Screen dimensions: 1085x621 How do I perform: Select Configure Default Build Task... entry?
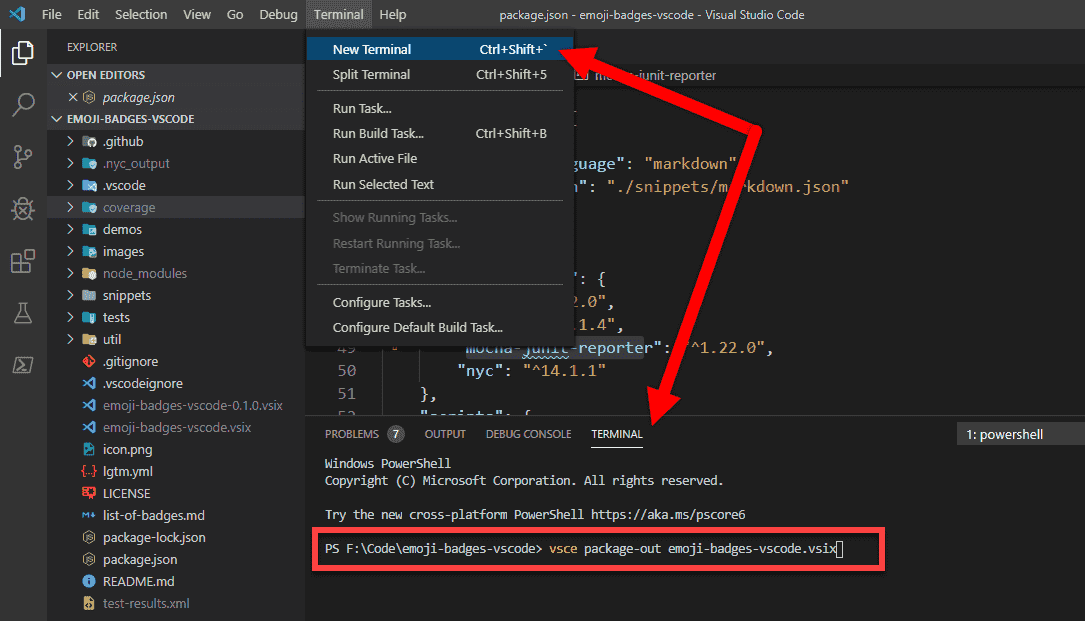coord(440,327)
